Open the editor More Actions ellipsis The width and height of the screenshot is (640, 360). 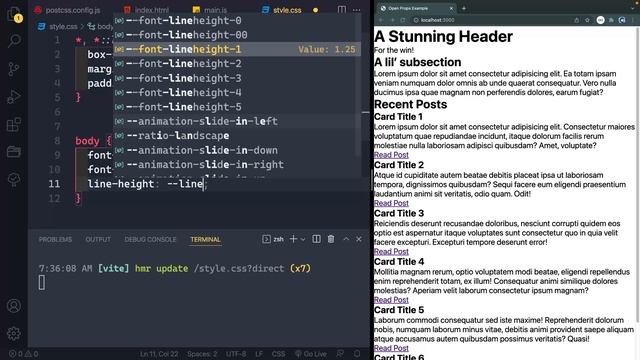pos(356,10)
